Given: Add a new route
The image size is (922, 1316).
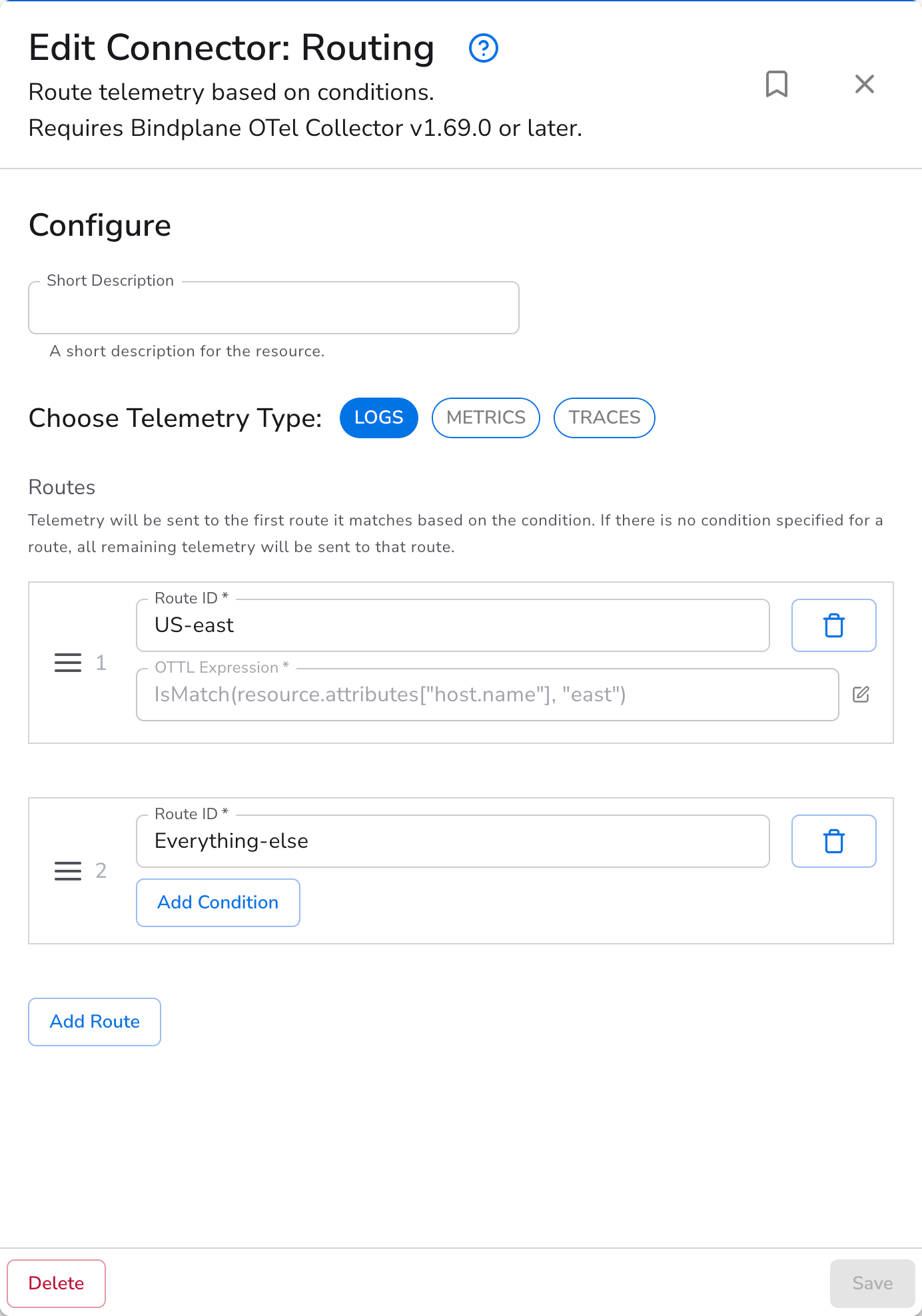Looking at the screenshot, I should point(94,1022).
